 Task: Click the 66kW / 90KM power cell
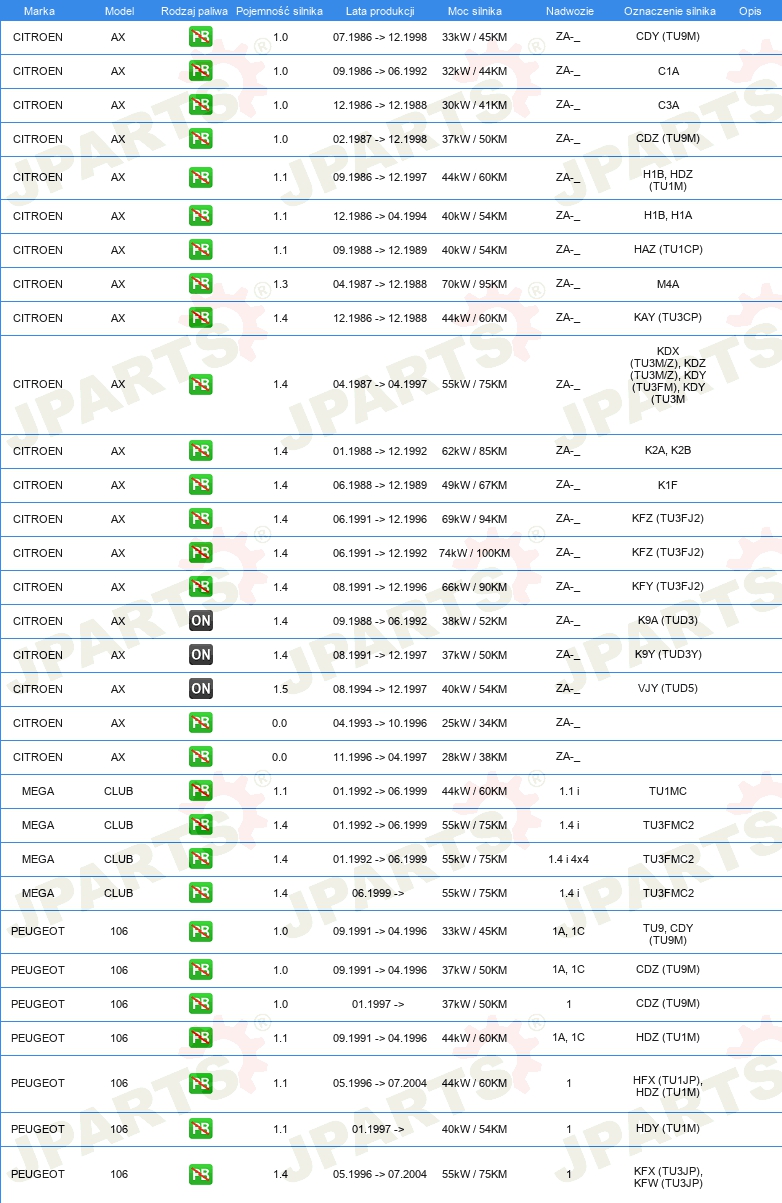[x=475, y=587]
